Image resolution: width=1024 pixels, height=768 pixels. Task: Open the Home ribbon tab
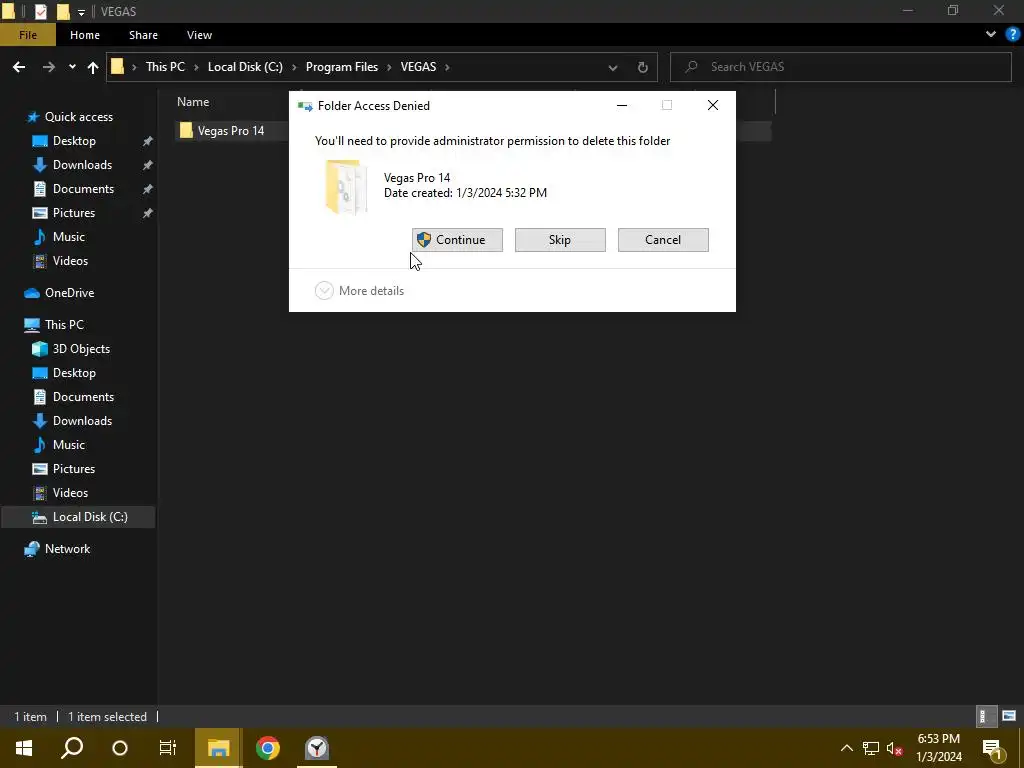[x=85, y=35]
